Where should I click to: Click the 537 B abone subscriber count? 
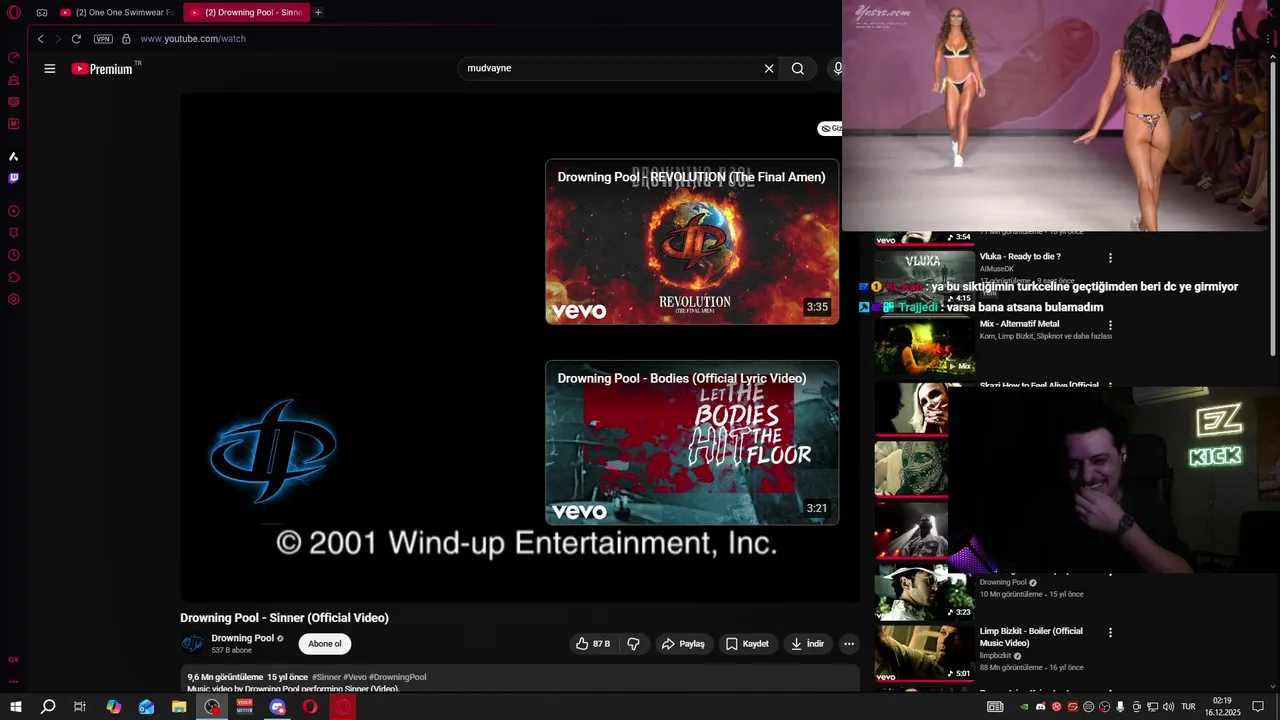(232, 650)
